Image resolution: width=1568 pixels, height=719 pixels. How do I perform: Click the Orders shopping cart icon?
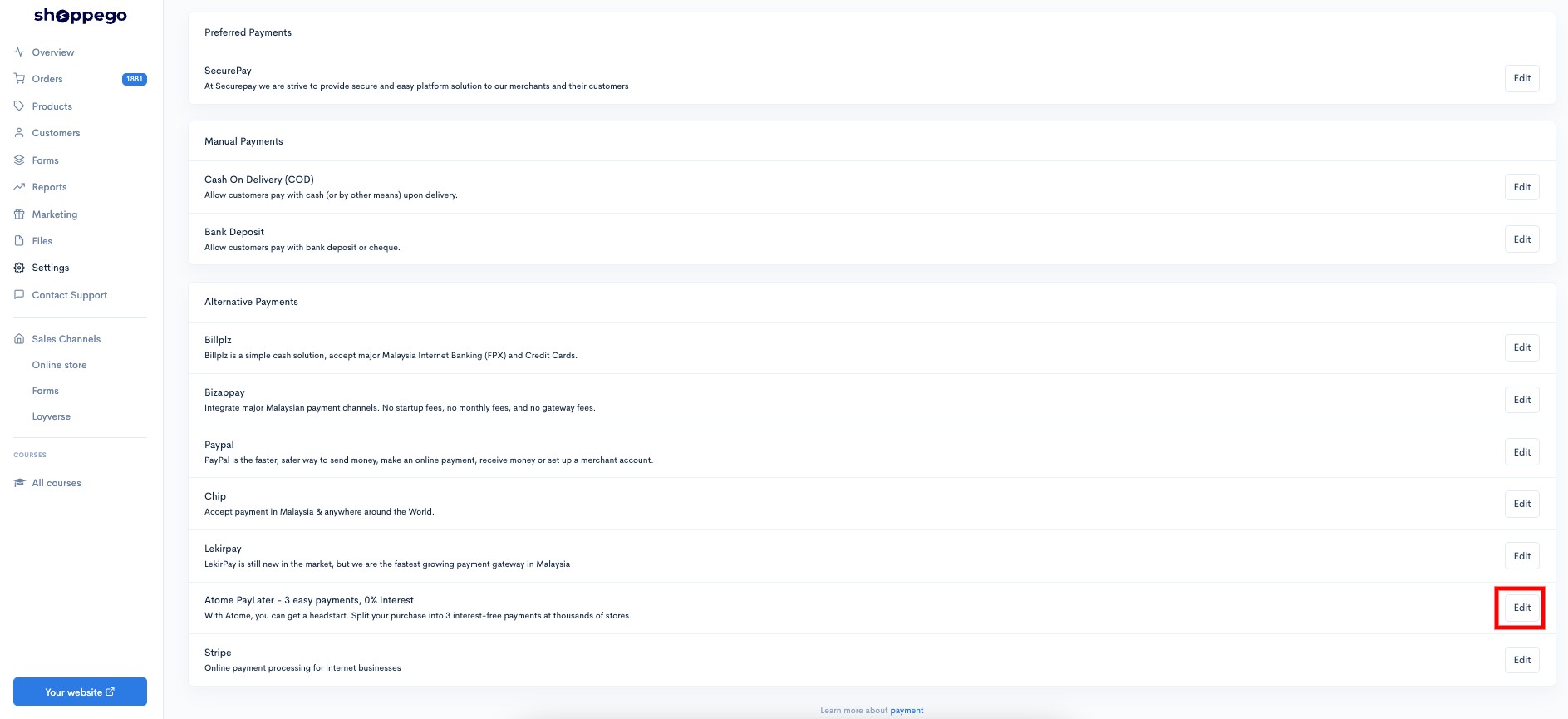click(x=19, y=79)
